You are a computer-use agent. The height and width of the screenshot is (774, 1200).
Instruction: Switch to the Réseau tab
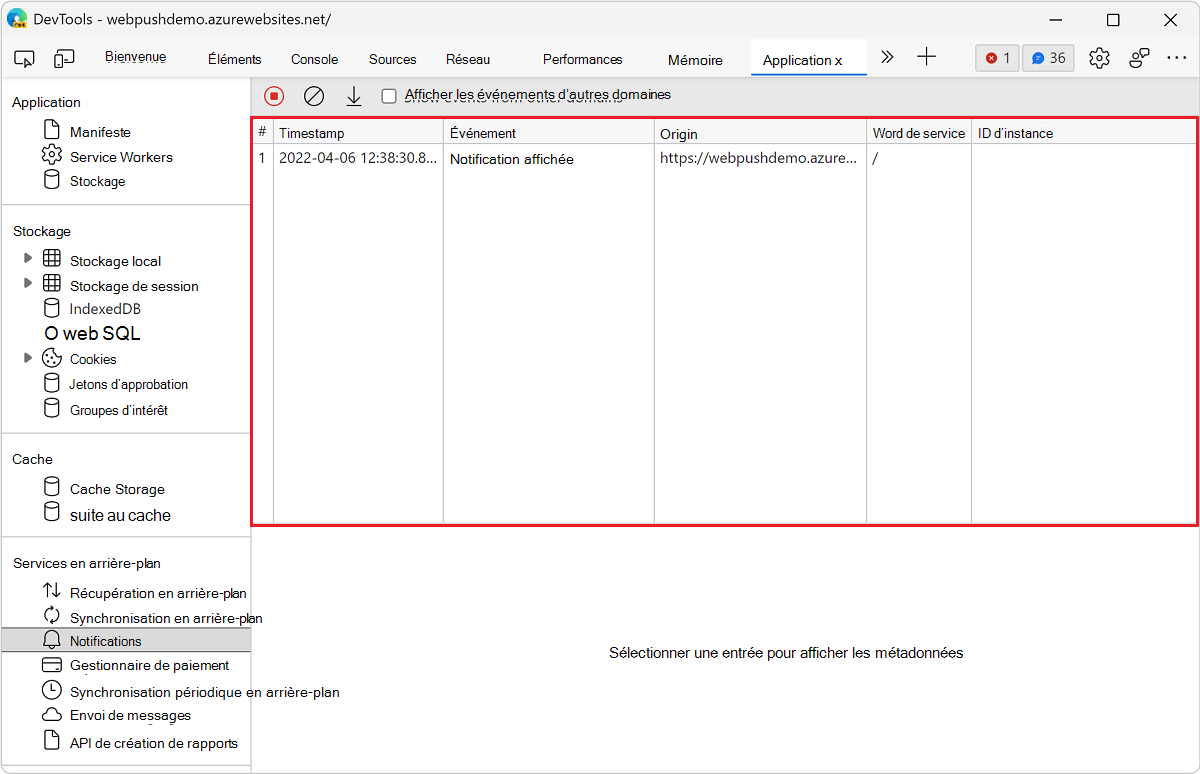coord(467,59)
